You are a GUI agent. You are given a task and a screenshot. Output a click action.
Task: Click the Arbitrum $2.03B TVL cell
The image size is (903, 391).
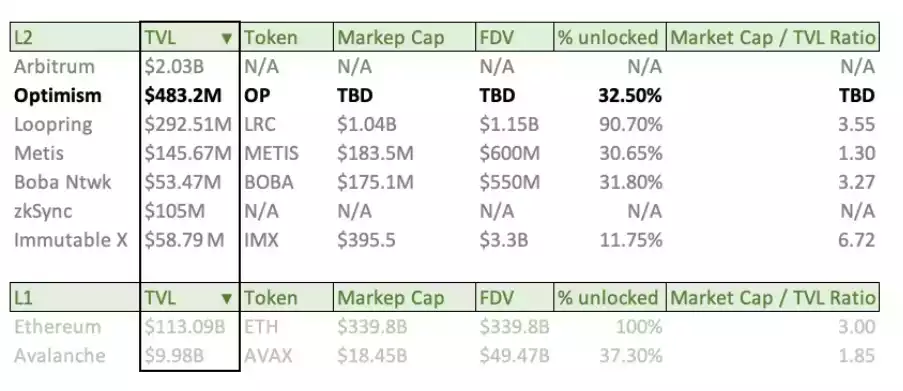click(x=189, y=67)
